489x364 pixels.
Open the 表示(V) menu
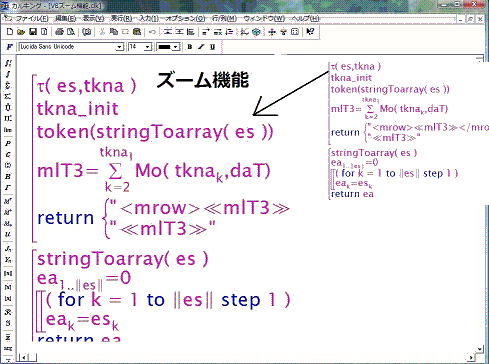point(93,18)
